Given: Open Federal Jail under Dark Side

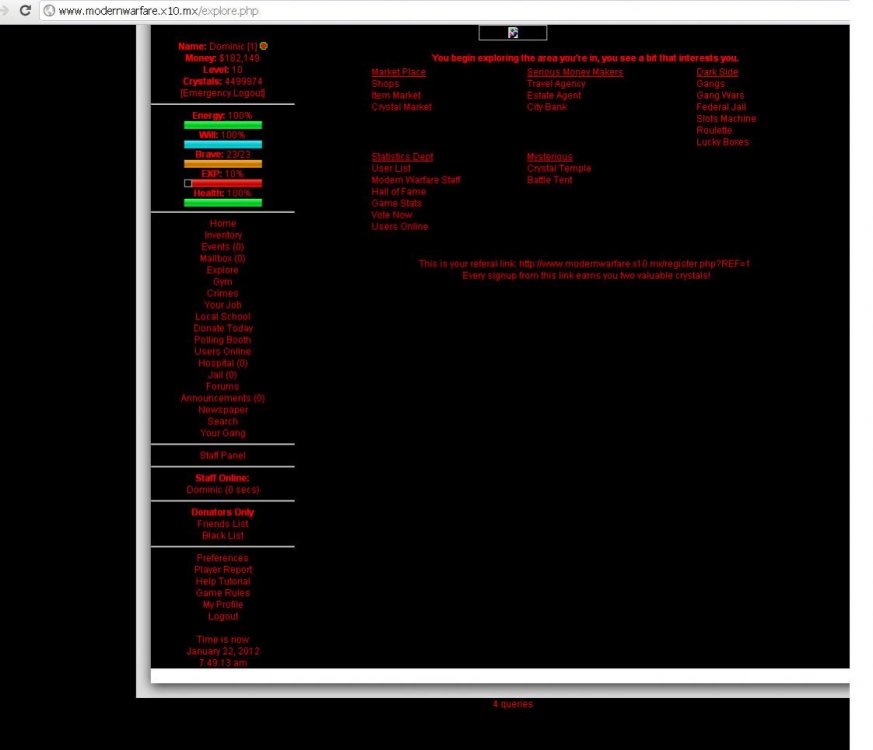Looking at the screenshot, I should [721, 107].
